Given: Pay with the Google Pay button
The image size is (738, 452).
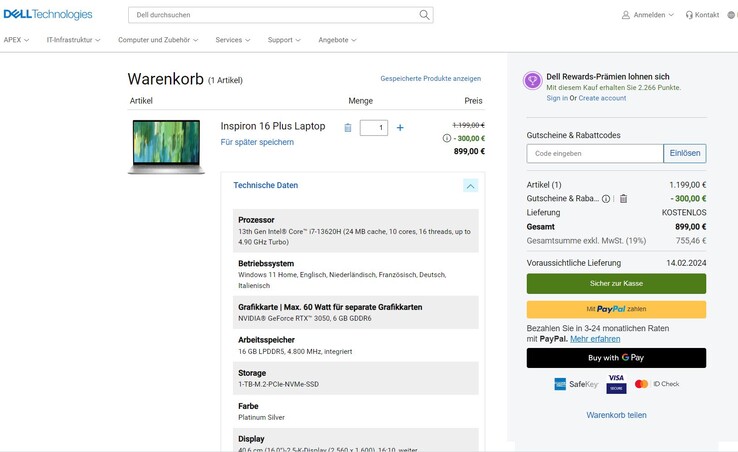Looking at the screenshot, I should (616, 358).
